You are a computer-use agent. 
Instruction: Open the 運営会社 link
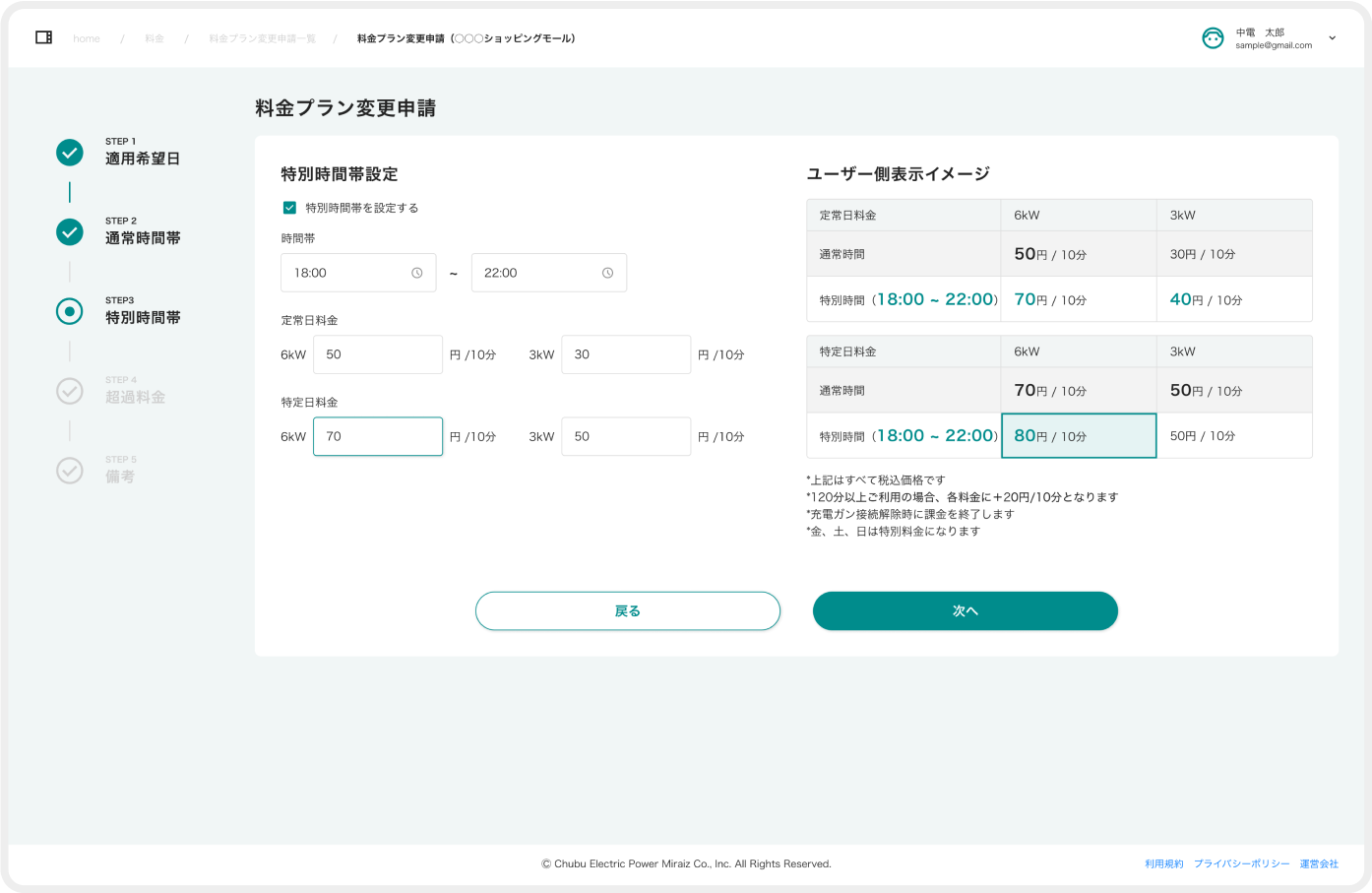coord(1318,863)
